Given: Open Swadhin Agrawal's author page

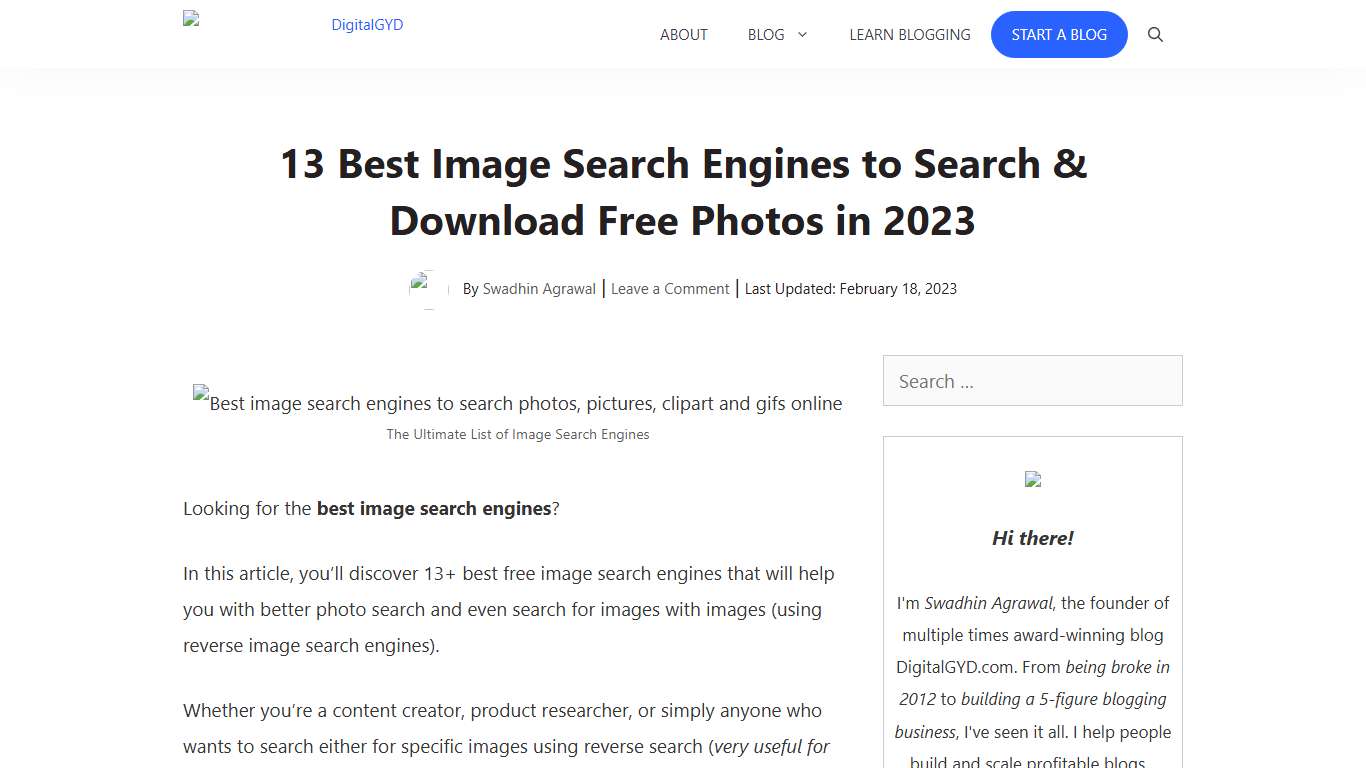Looking at the screenshot, I should click(x=539, y=288).
